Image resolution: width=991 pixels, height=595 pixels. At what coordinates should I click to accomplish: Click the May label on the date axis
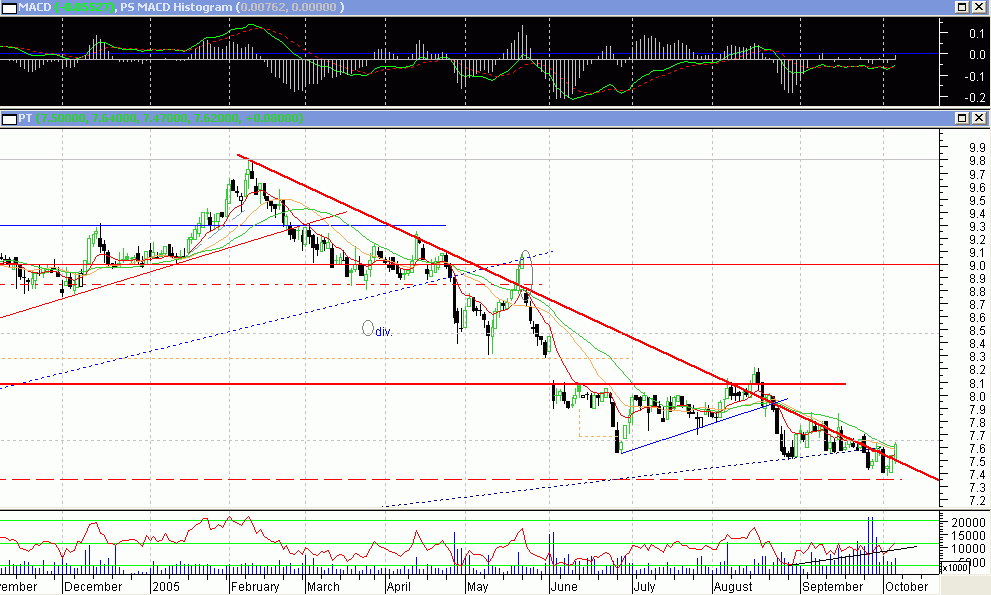click(x=478, y=587)
